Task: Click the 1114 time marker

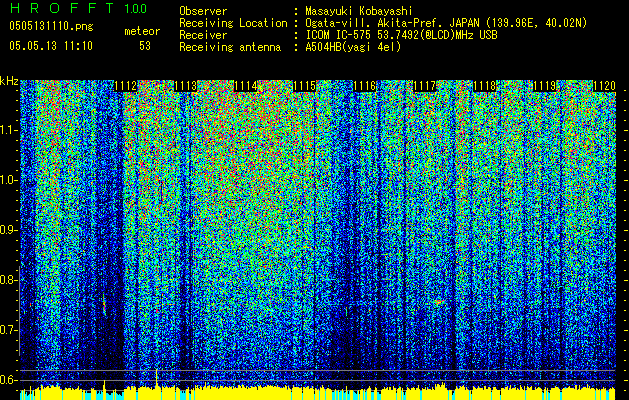Action: pos(245,86)
